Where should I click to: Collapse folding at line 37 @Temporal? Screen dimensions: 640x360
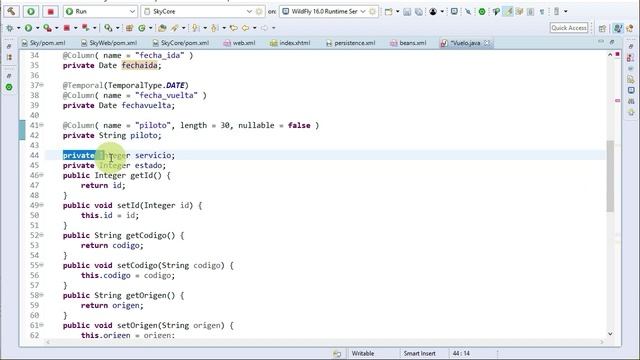(42, 85)
